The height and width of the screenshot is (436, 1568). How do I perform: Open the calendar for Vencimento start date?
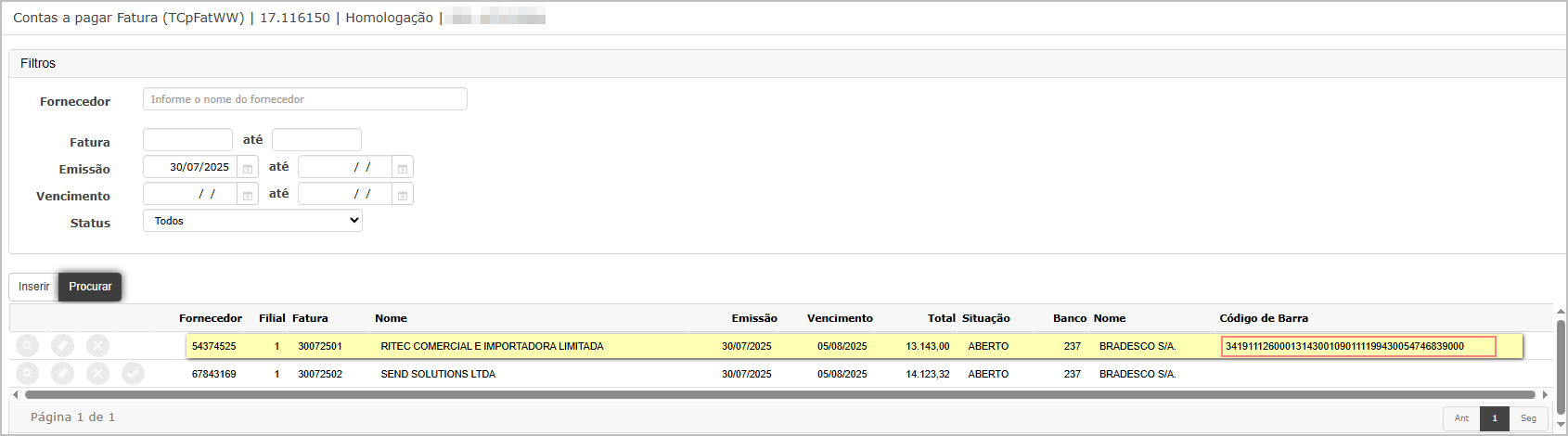(x=248, y=195)
